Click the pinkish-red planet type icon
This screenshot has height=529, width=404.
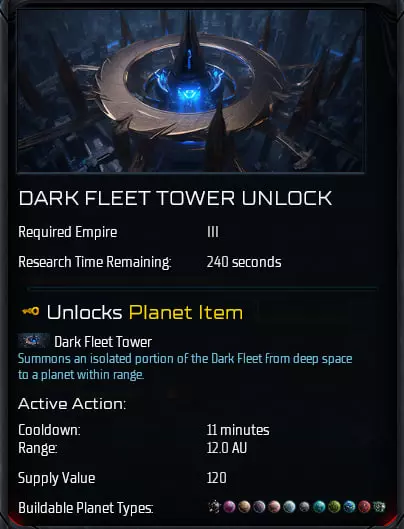pyautogui.click(x=274, y=506)
